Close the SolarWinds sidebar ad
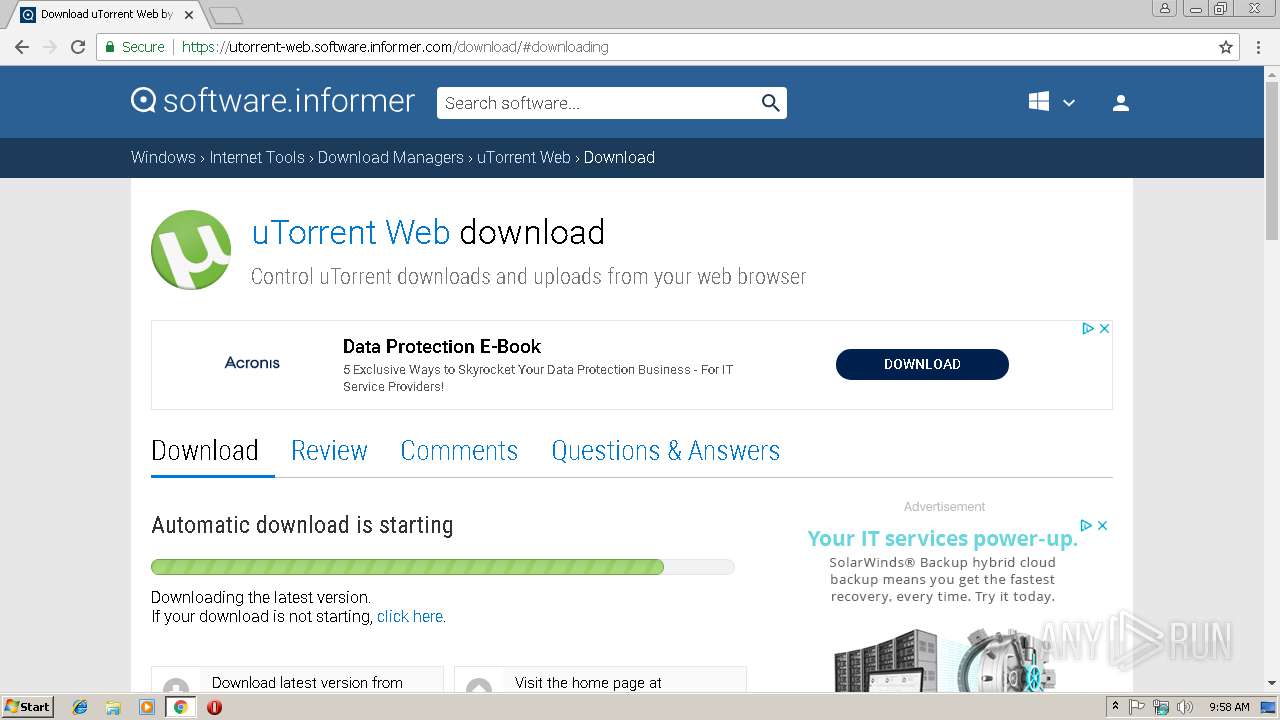Viewport: 1280px width, 720px height. pos(1102,525)
